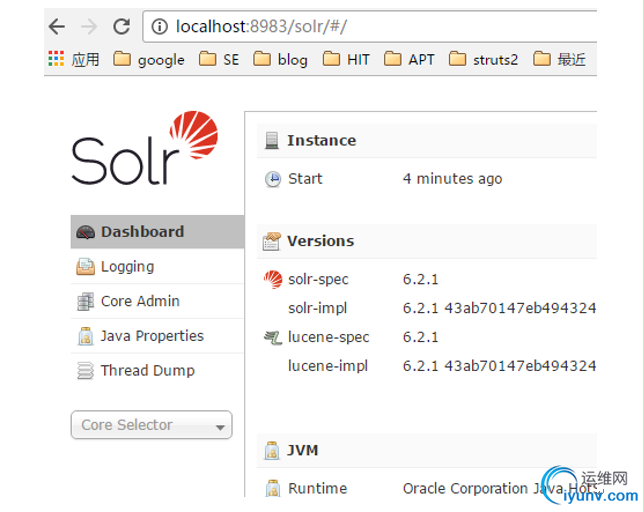
Task: Click the '4 minutes ago' start value
Action: coord(453,179)
